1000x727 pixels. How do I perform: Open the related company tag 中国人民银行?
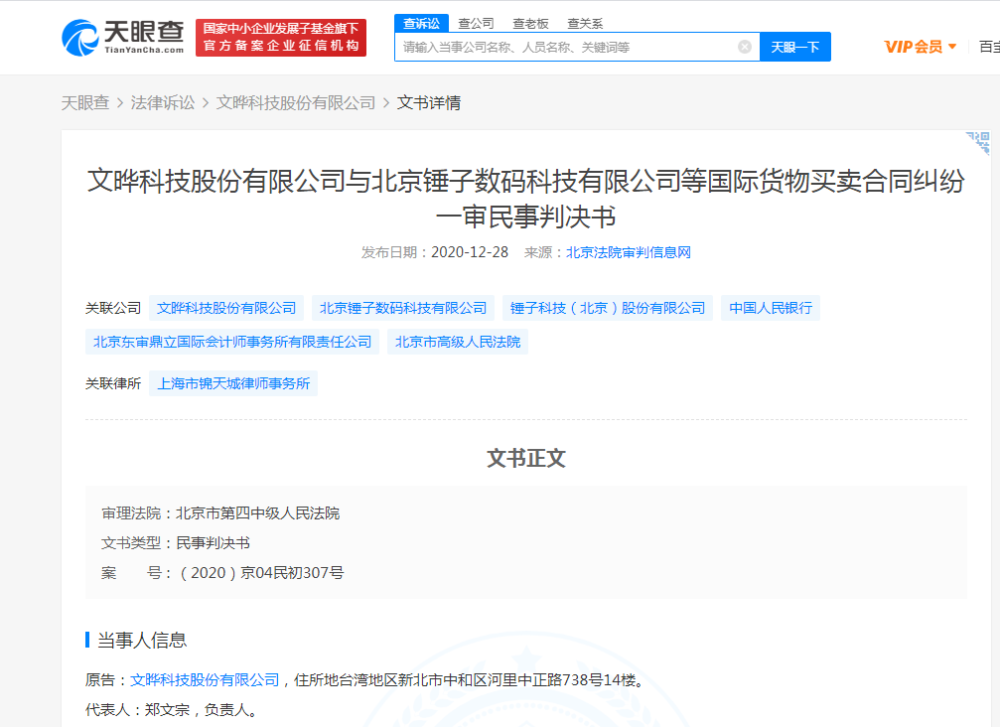coord(770,308)
